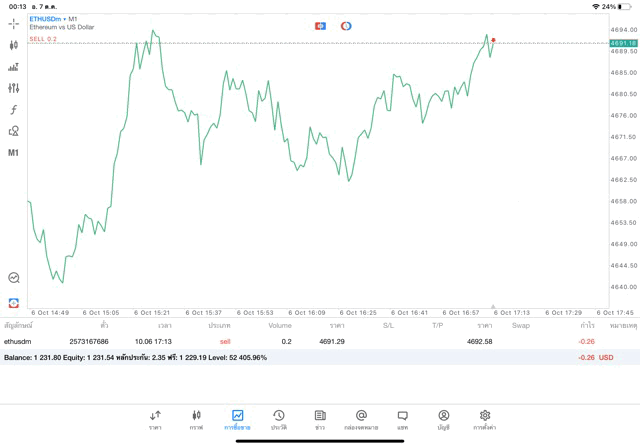The width and height of the screenshot is (640, 447).
Task: Switch to the Quotes (ราคา) tab
Action: click(155, 419)
